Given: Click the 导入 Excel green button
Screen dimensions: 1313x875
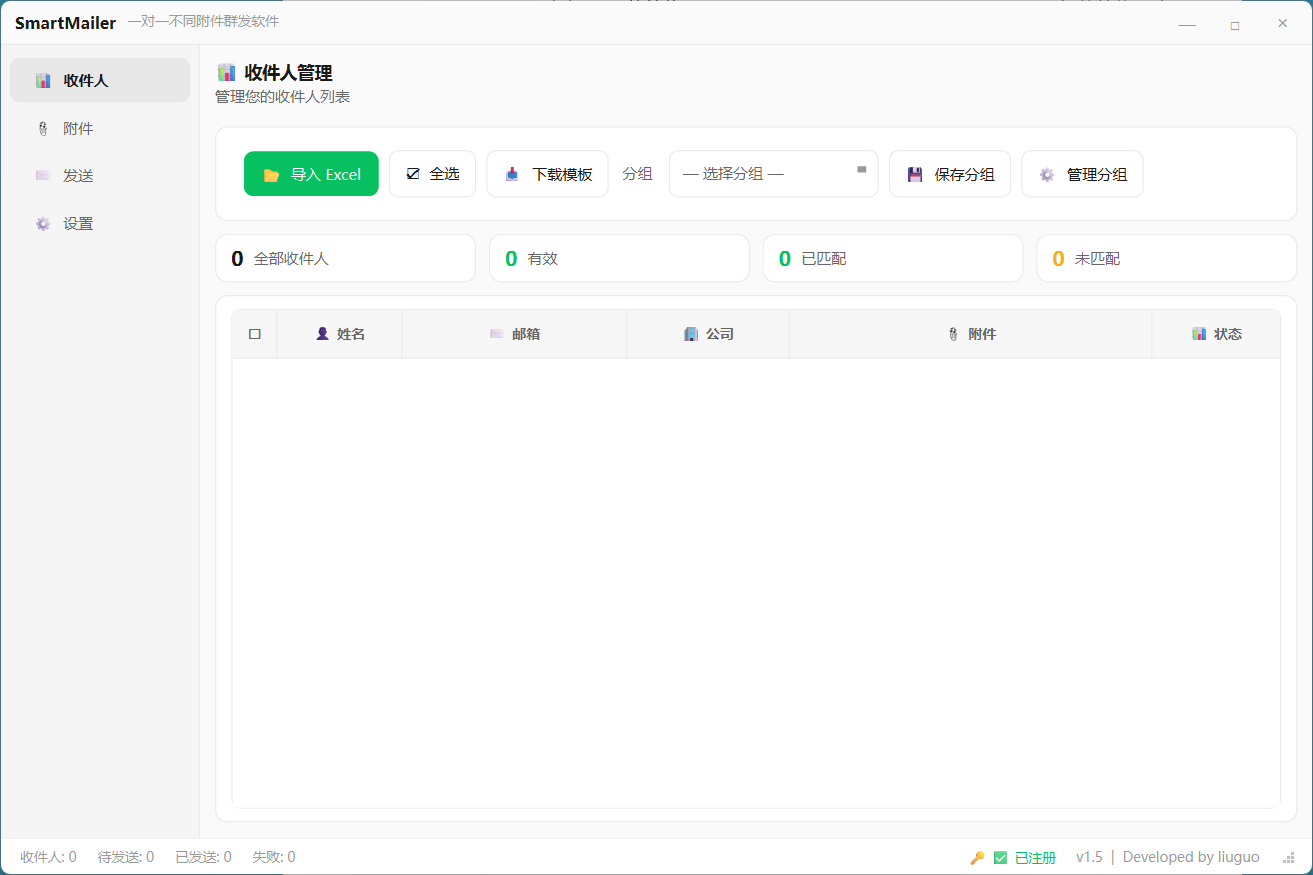Looking at the screenshot, I should click(x=311, y=174).
